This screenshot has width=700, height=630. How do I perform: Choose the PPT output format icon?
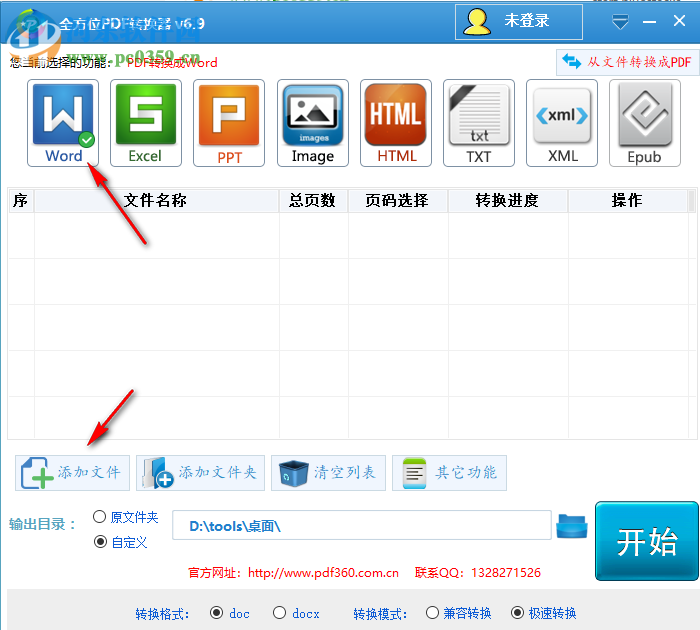(x=229, y=123)
